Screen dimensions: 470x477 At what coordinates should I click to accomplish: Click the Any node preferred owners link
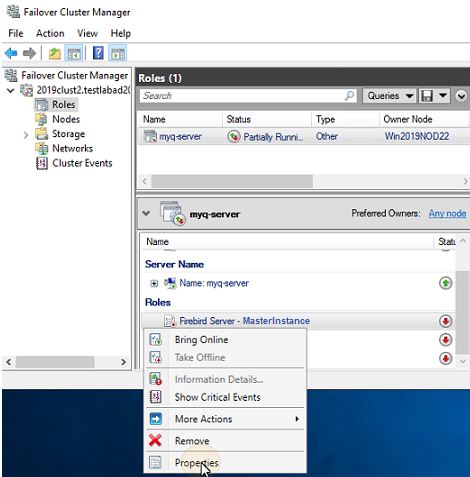447,213
